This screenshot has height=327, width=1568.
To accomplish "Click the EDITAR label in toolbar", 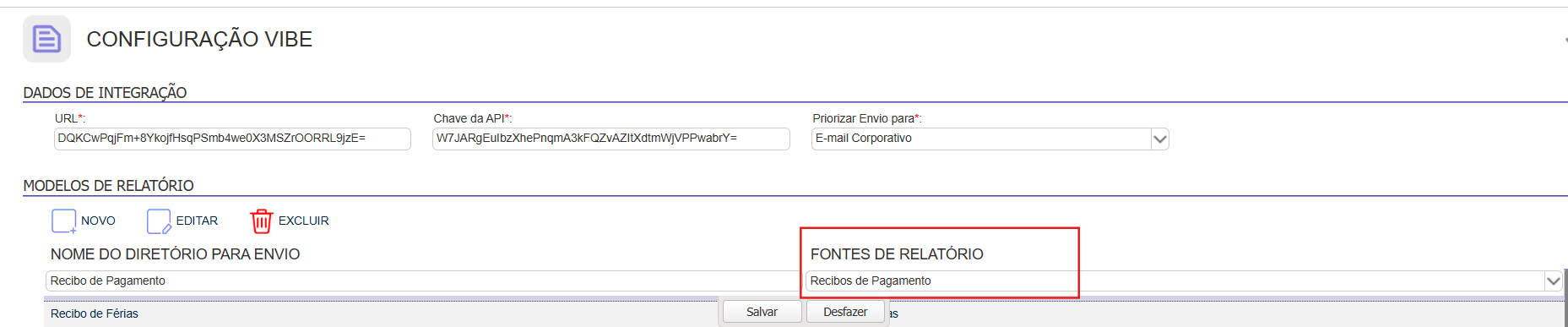I will (x=197, y=221).
